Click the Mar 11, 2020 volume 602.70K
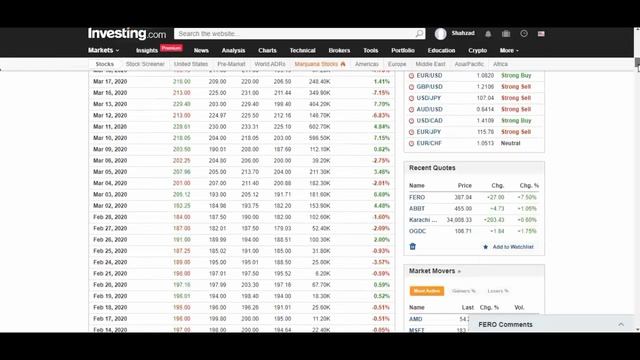The height and width of the screenshot is (360, 640). [320, 127]
